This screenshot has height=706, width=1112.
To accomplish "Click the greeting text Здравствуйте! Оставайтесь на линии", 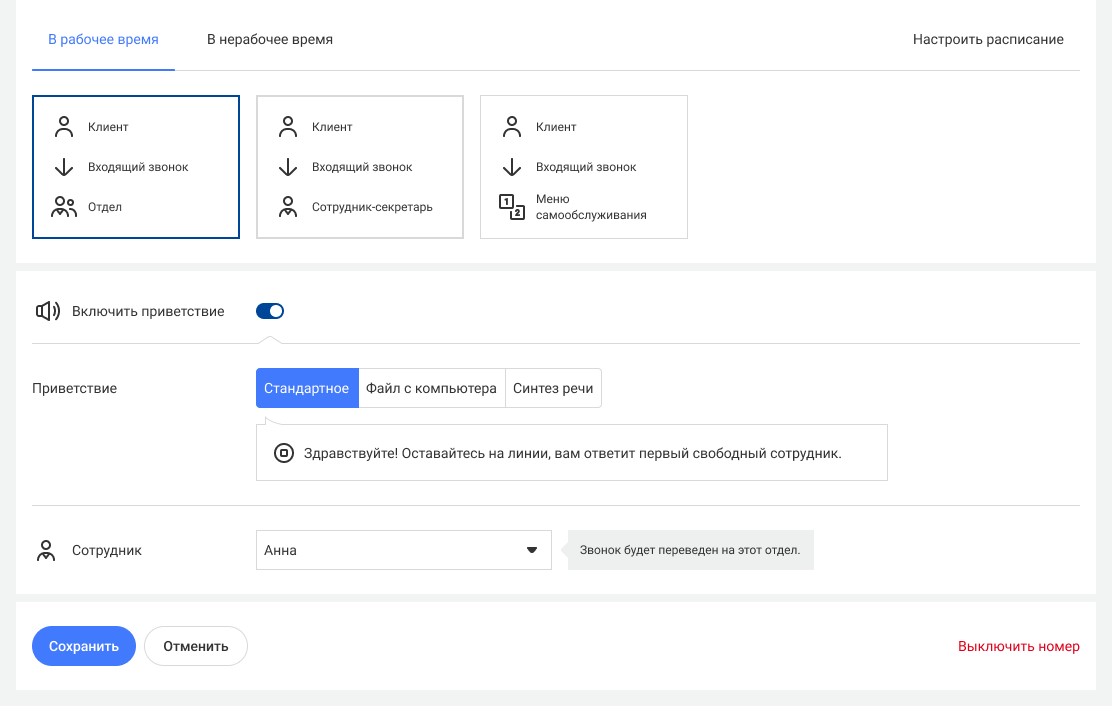I will [x=572, y=454].
